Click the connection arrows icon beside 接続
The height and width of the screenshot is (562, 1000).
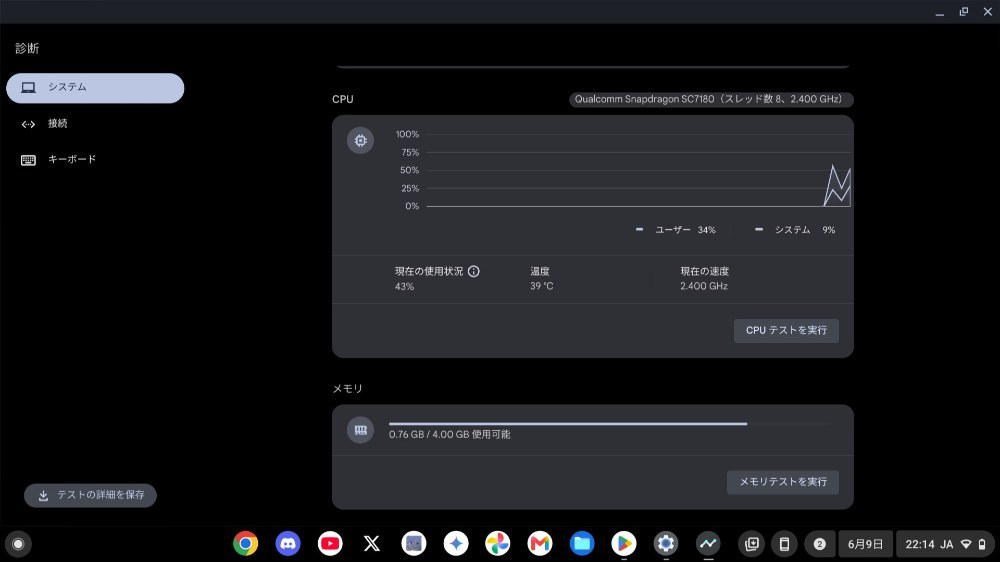pyautogui.click(x=28, y=124)
